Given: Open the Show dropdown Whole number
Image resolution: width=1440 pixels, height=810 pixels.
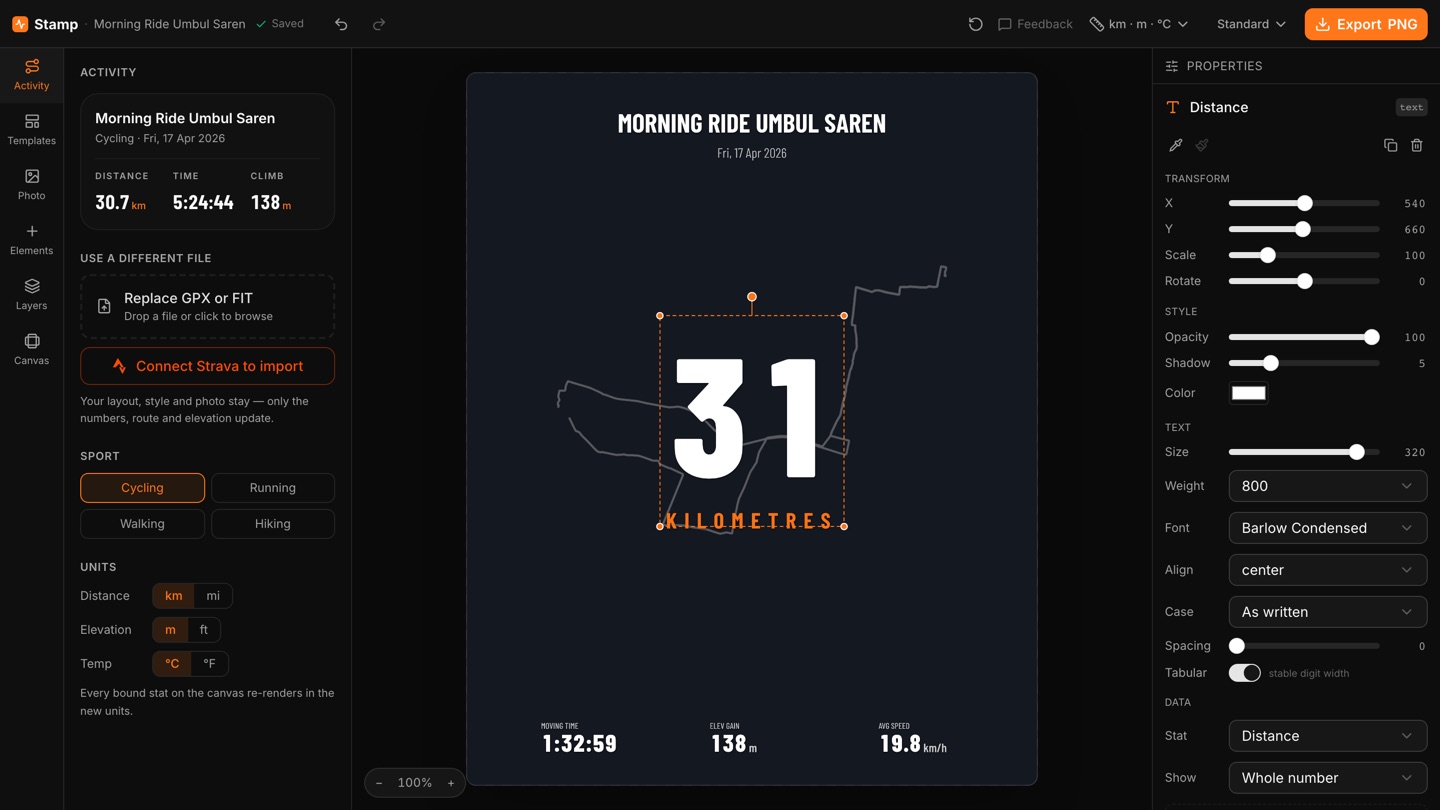Looking at the screenshot, I should [x=1327, y=778].
